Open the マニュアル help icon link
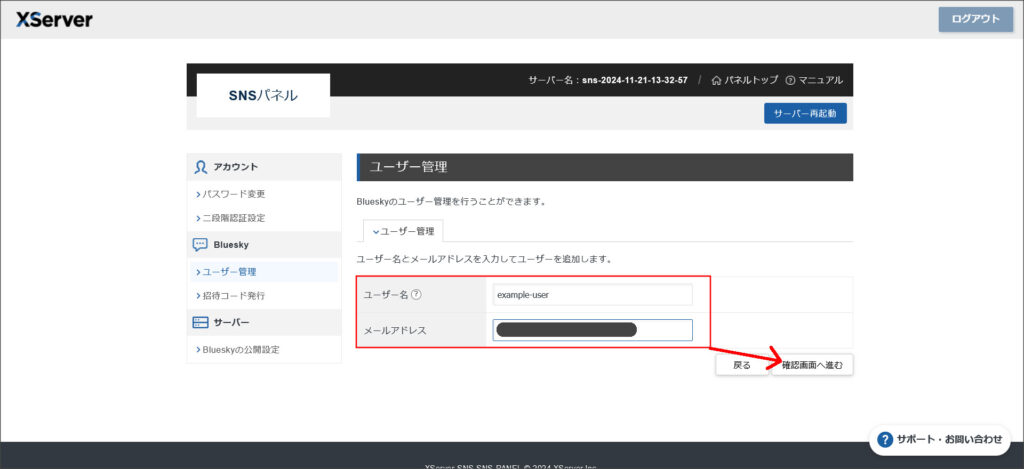 click(x=790, y=80)
